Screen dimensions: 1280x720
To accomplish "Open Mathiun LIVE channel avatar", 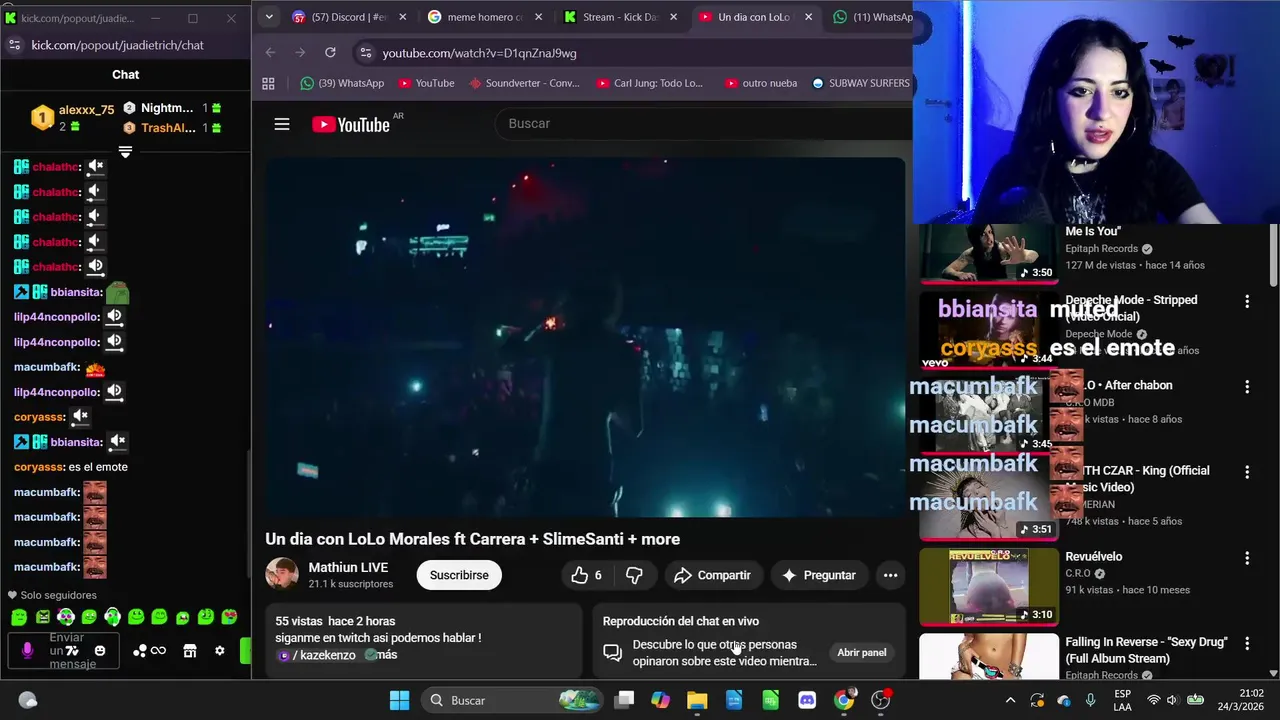I will [282, 575].
